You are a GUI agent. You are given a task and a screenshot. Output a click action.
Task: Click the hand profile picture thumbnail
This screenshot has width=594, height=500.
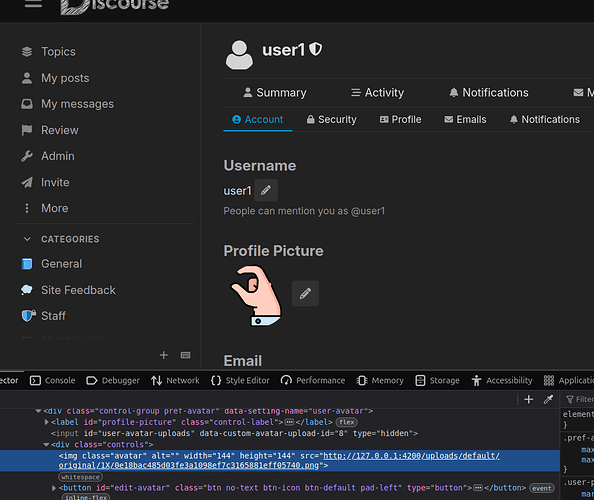click(x=256, y=296)
